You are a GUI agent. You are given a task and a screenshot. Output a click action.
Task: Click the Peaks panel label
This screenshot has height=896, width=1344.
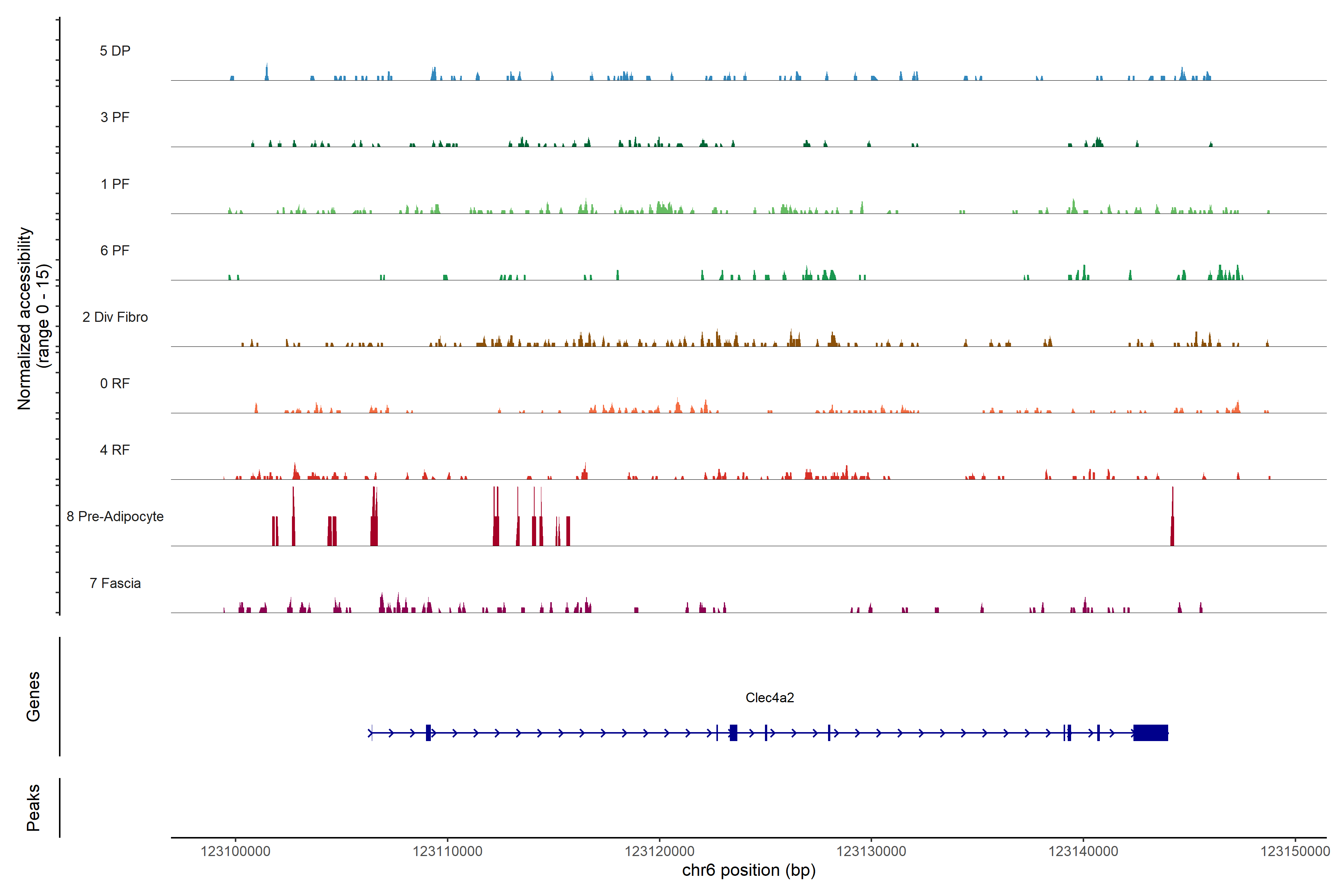click(33, 808)
